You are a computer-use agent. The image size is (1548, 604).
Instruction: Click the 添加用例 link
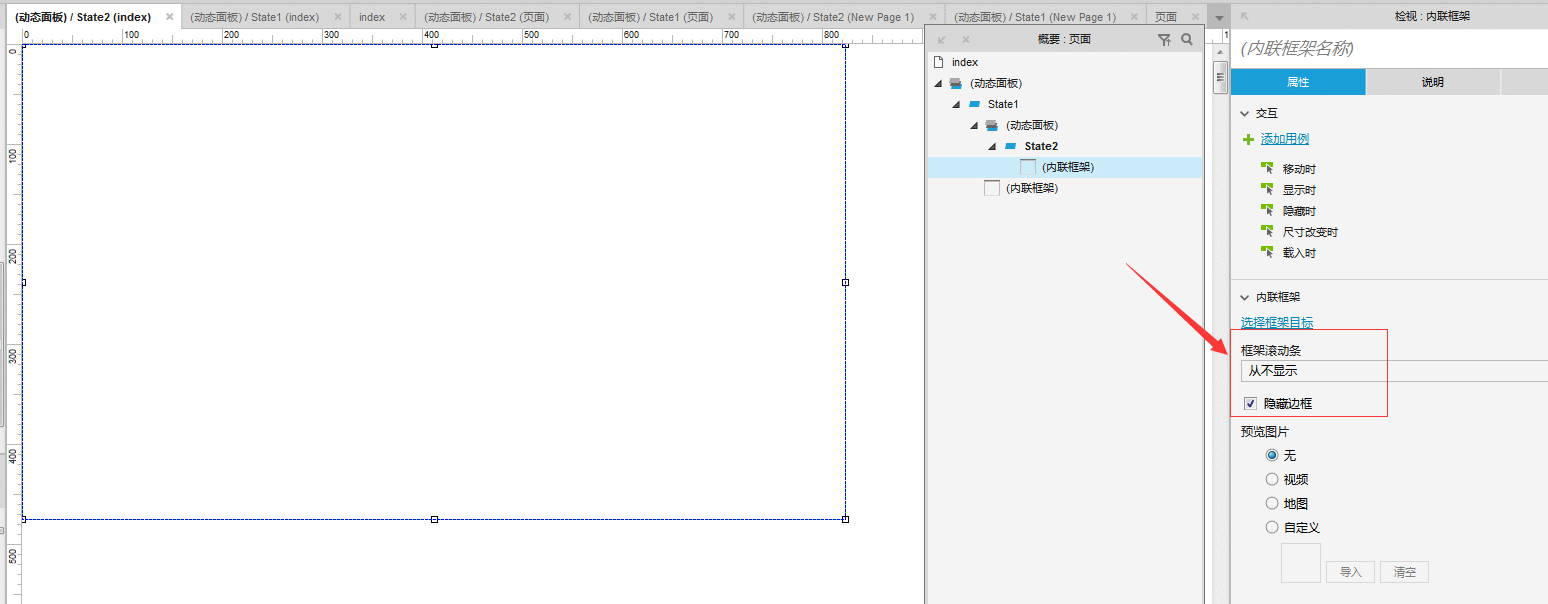pos(1285,139)
